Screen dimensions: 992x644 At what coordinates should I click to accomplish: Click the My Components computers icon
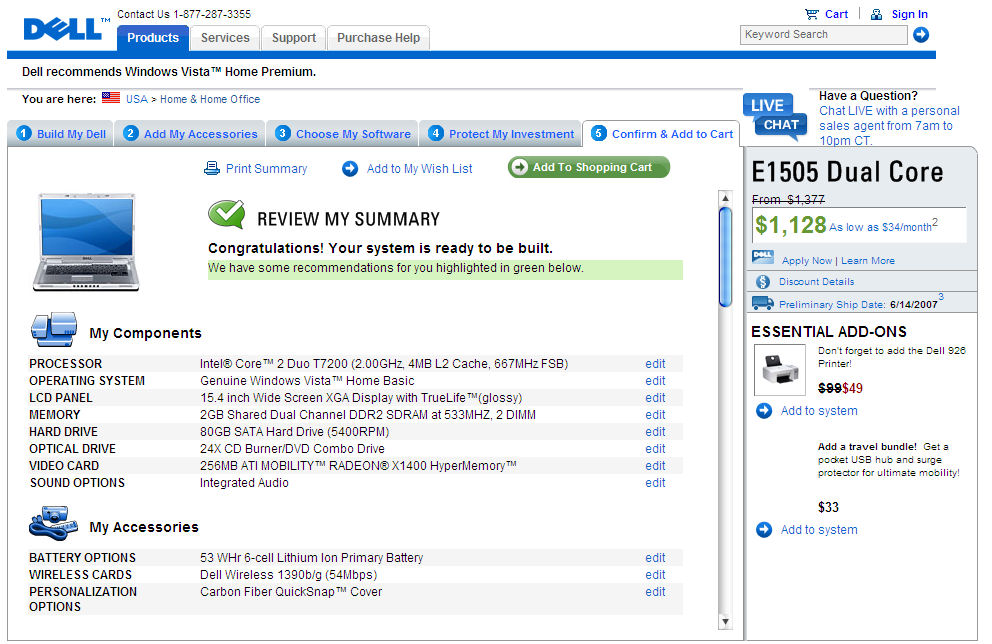tap(54, 329)
